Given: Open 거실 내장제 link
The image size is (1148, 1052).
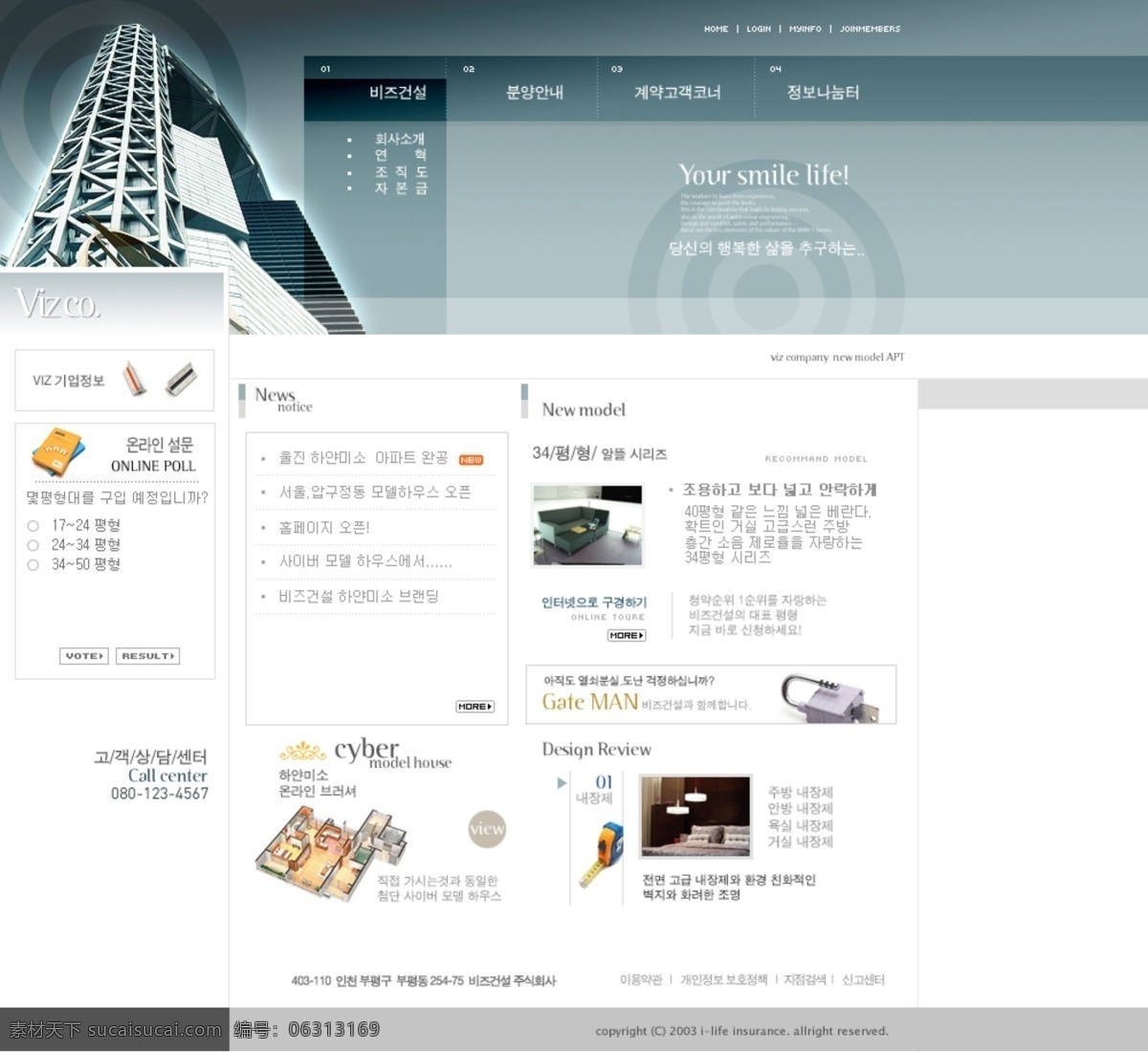Looking at the screenshot, I should 800,842.
